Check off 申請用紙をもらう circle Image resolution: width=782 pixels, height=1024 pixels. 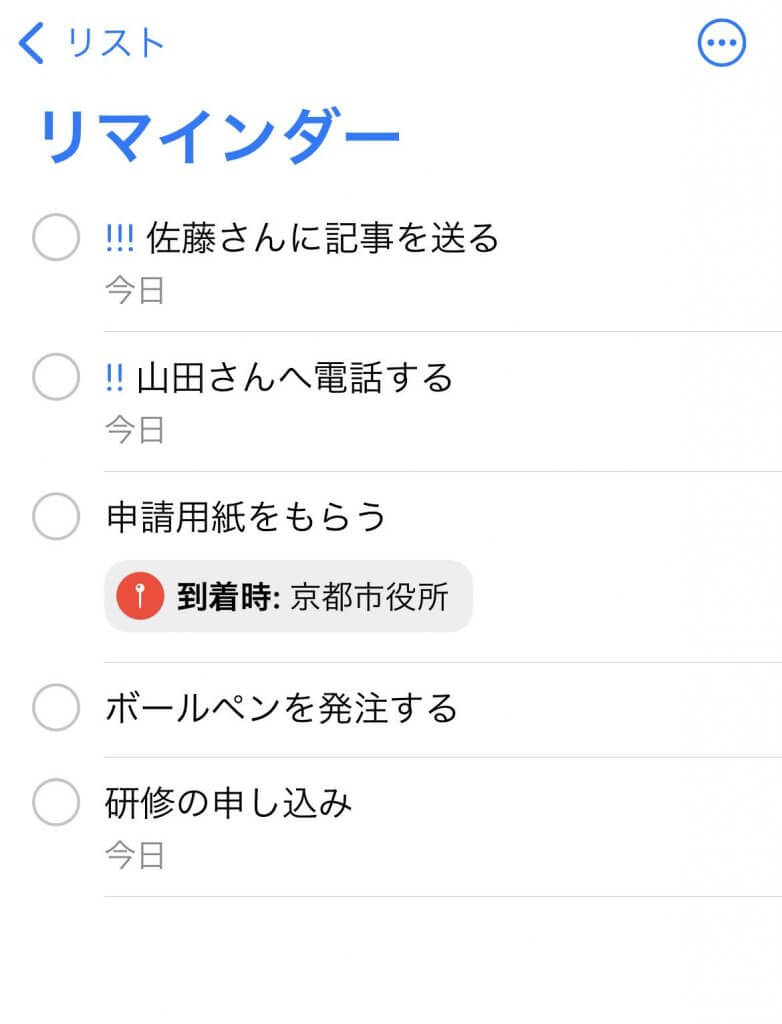click(x=56, y=517)
